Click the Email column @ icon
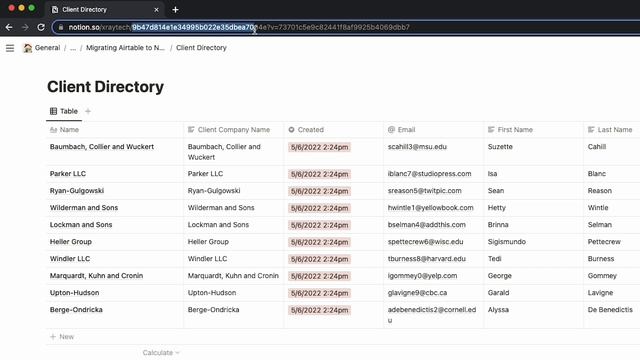The height and width of the screenshot is (360, 640). [x=391, y=130]
